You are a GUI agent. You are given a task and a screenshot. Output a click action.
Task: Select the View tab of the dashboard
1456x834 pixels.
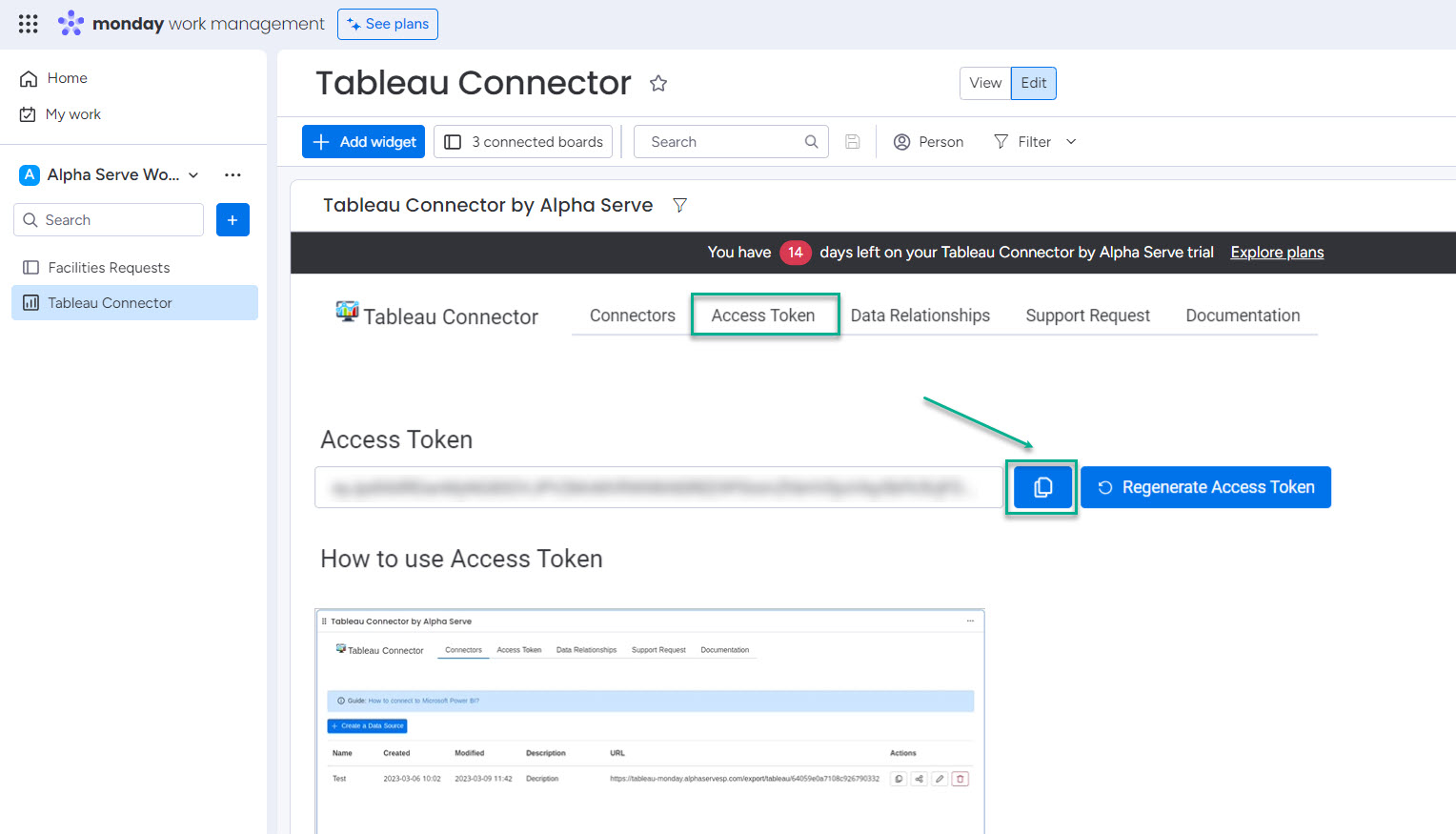pos(985,83)
